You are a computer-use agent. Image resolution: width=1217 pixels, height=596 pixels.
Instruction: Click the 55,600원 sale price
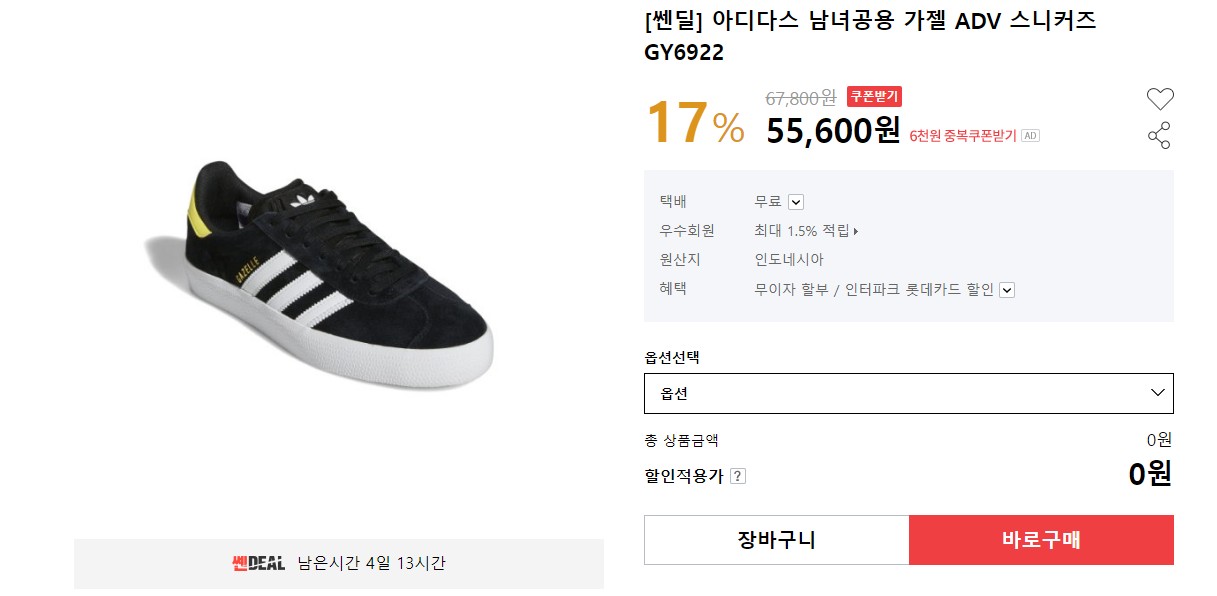click(x=833, y=130)
